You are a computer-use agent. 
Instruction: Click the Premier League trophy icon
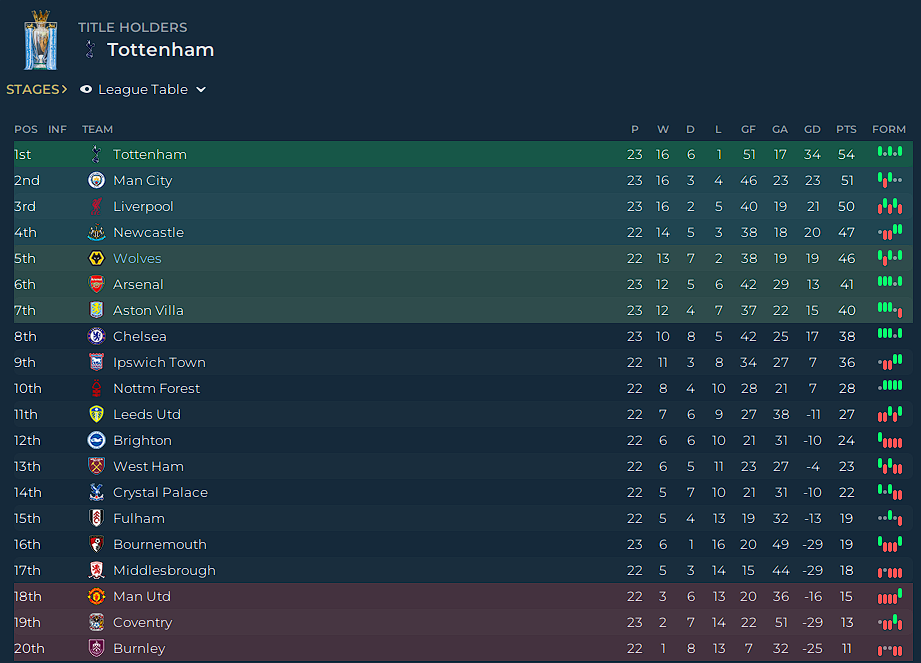coord(41,40)
